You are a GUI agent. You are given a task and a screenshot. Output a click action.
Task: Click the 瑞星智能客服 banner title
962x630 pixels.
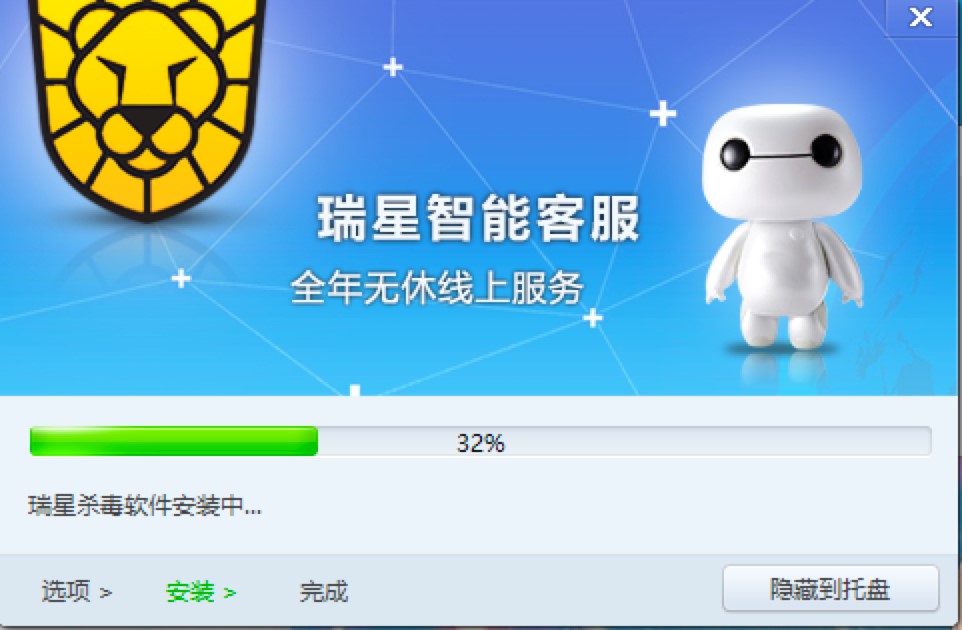(477, 218)
